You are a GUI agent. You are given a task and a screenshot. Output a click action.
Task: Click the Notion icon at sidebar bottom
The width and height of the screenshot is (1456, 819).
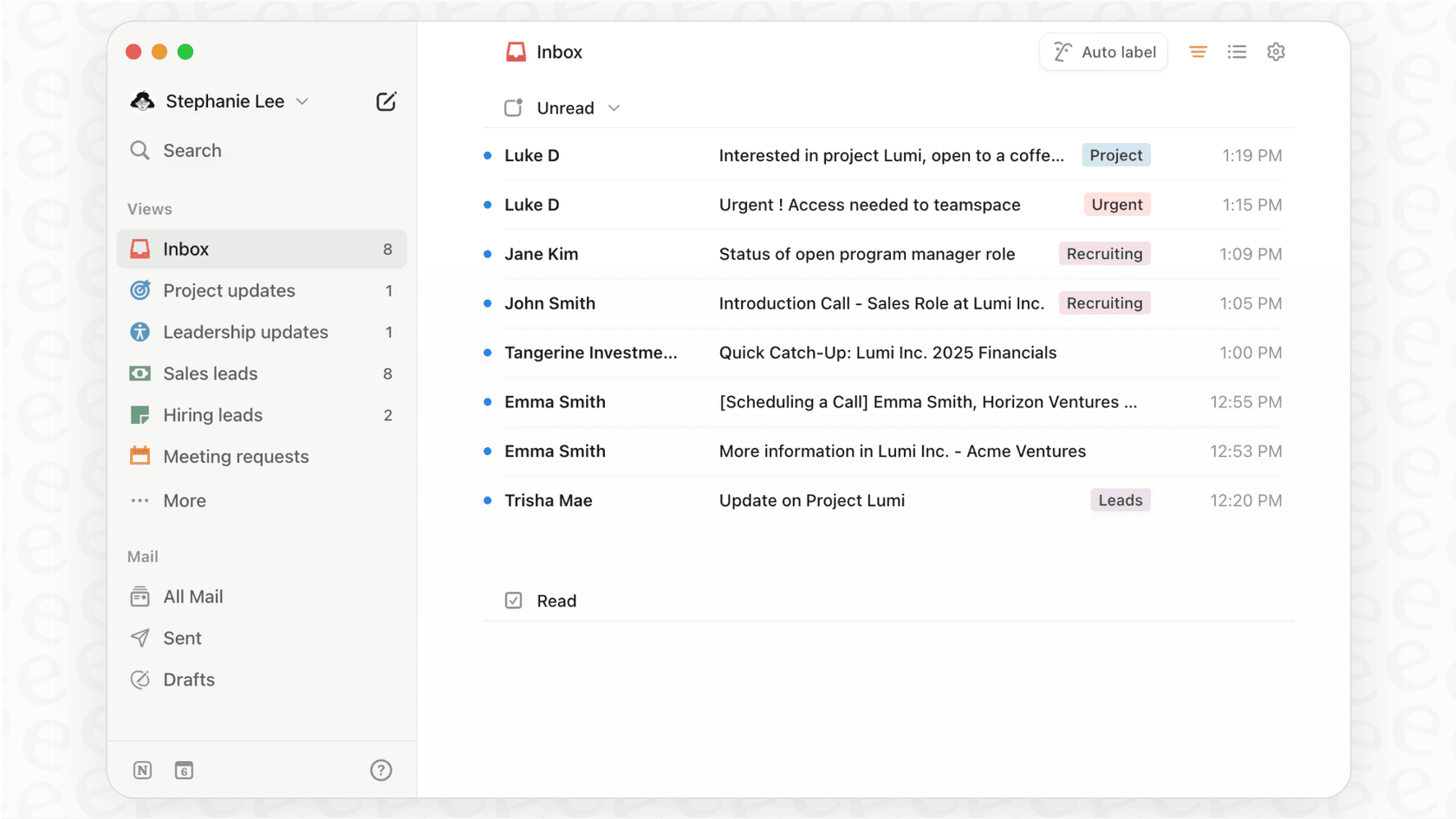[x=142, y=770]
